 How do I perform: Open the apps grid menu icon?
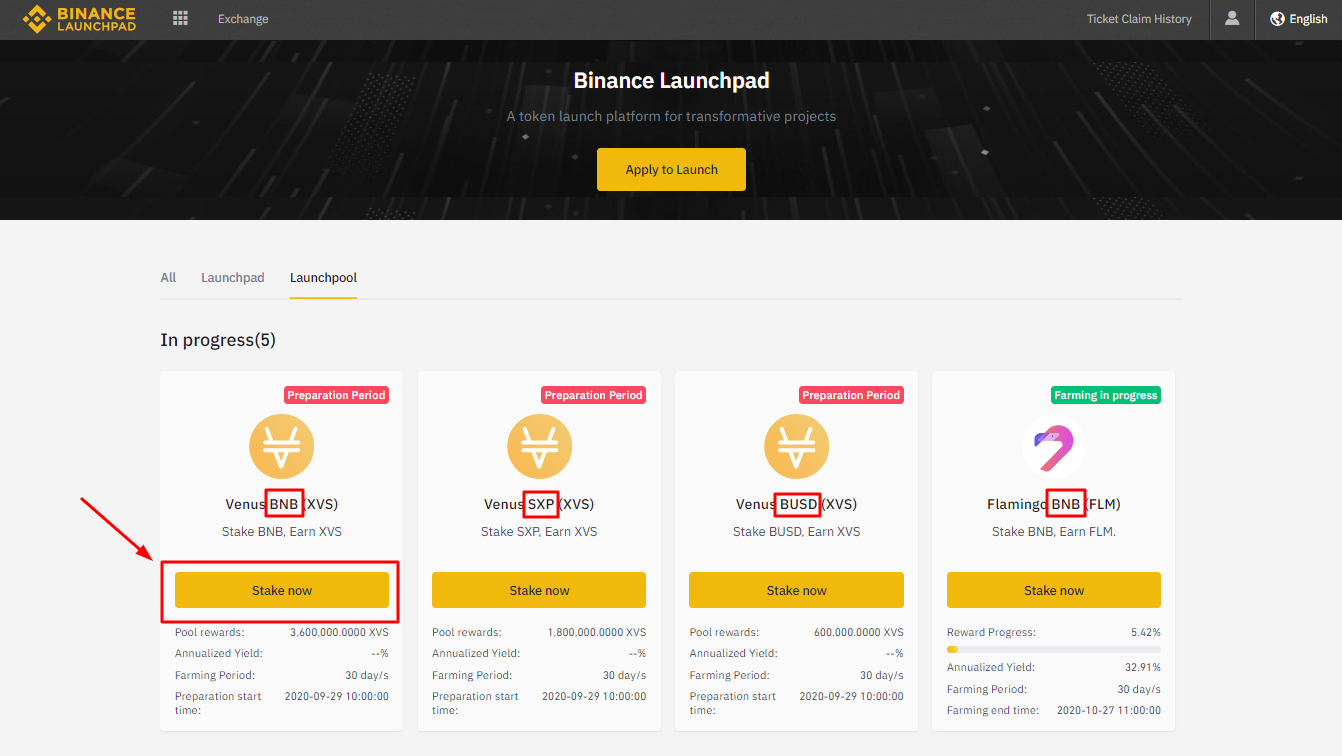pyautogui.click(x=180, y=18)
